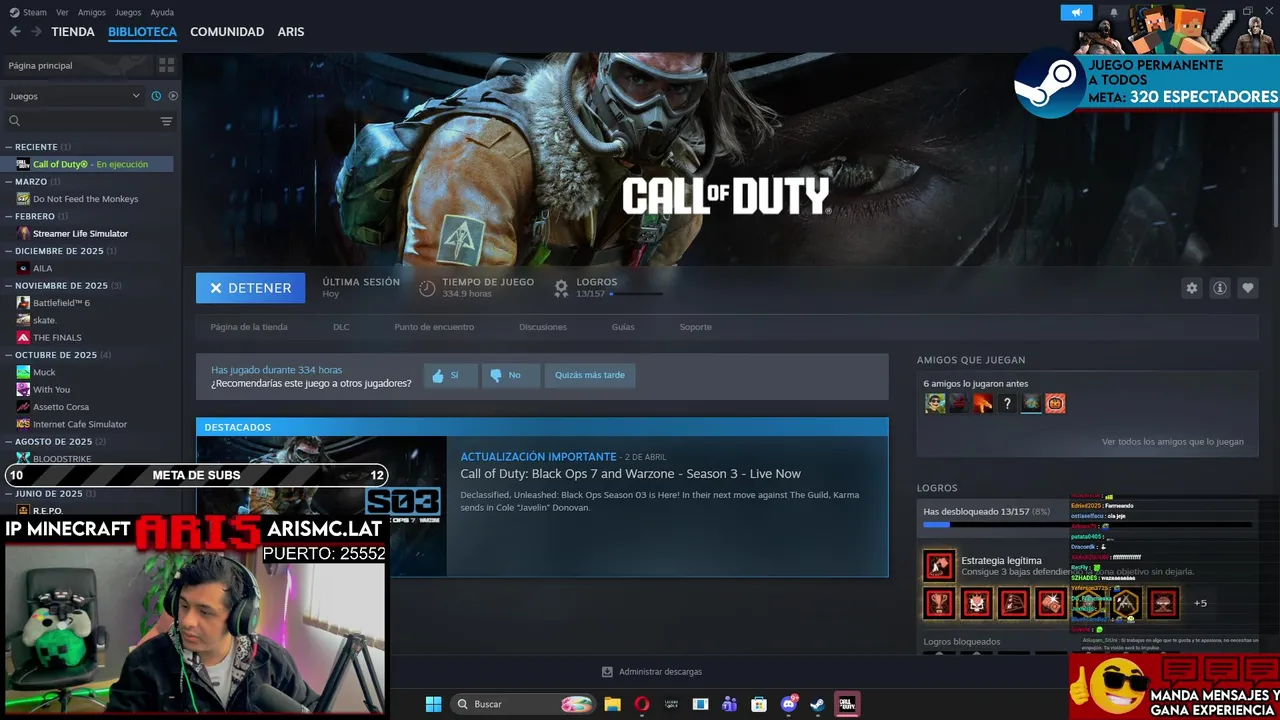Open Steam taskbar icon
Screen dimensions: 1280x720
click(x=818, y=704)
